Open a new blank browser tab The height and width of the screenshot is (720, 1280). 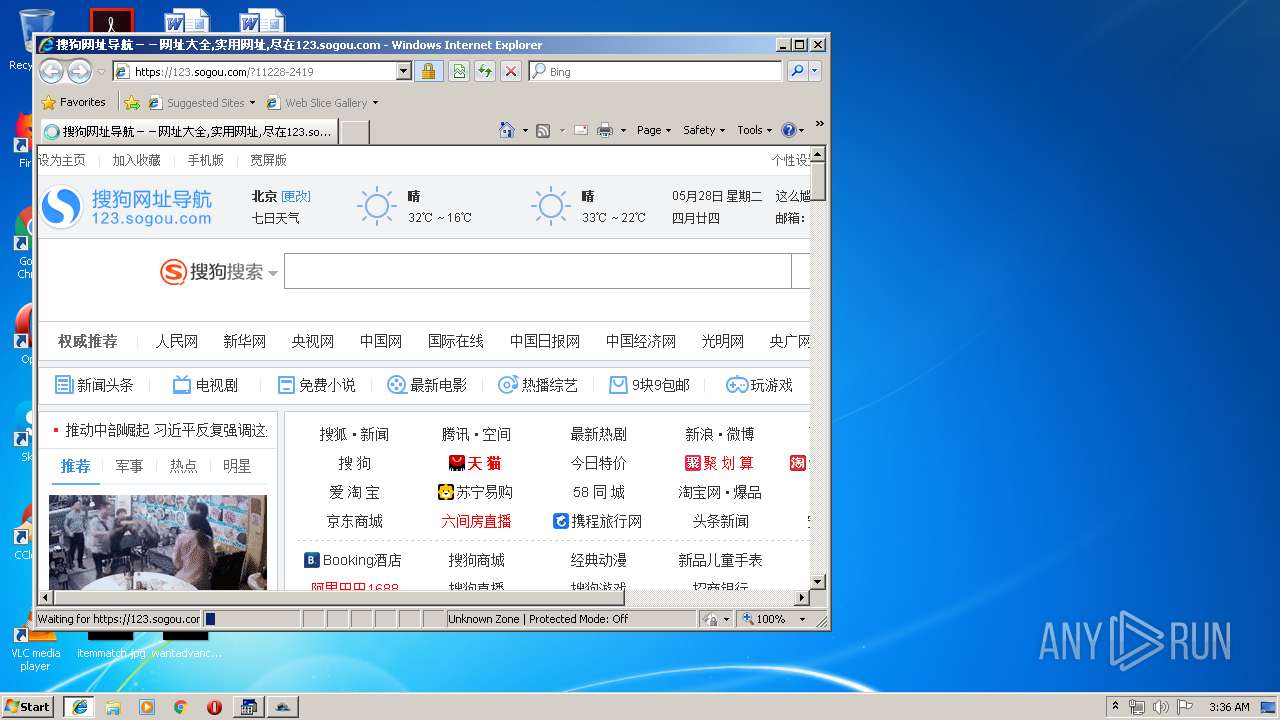coord(354,131)
